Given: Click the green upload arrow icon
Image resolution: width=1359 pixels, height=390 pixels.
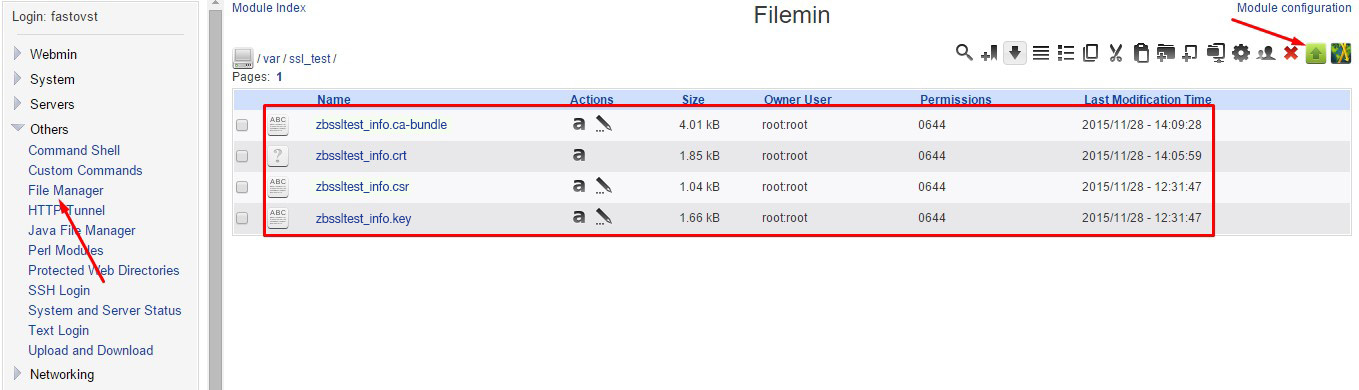Looking at the screenshot, I should (1316, 54).
